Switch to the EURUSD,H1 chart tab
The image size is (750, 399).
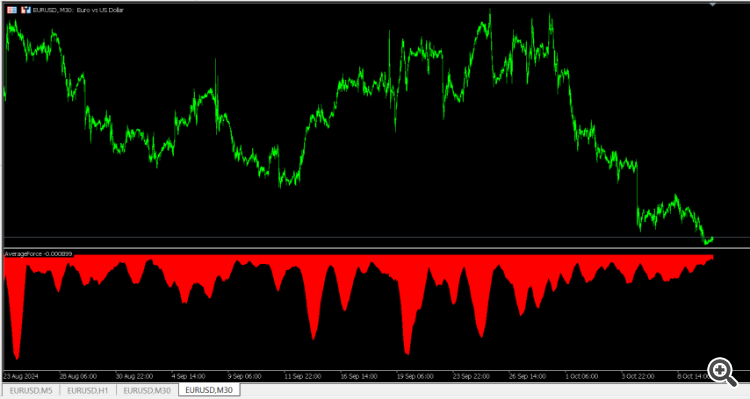[x=88, y=390]
